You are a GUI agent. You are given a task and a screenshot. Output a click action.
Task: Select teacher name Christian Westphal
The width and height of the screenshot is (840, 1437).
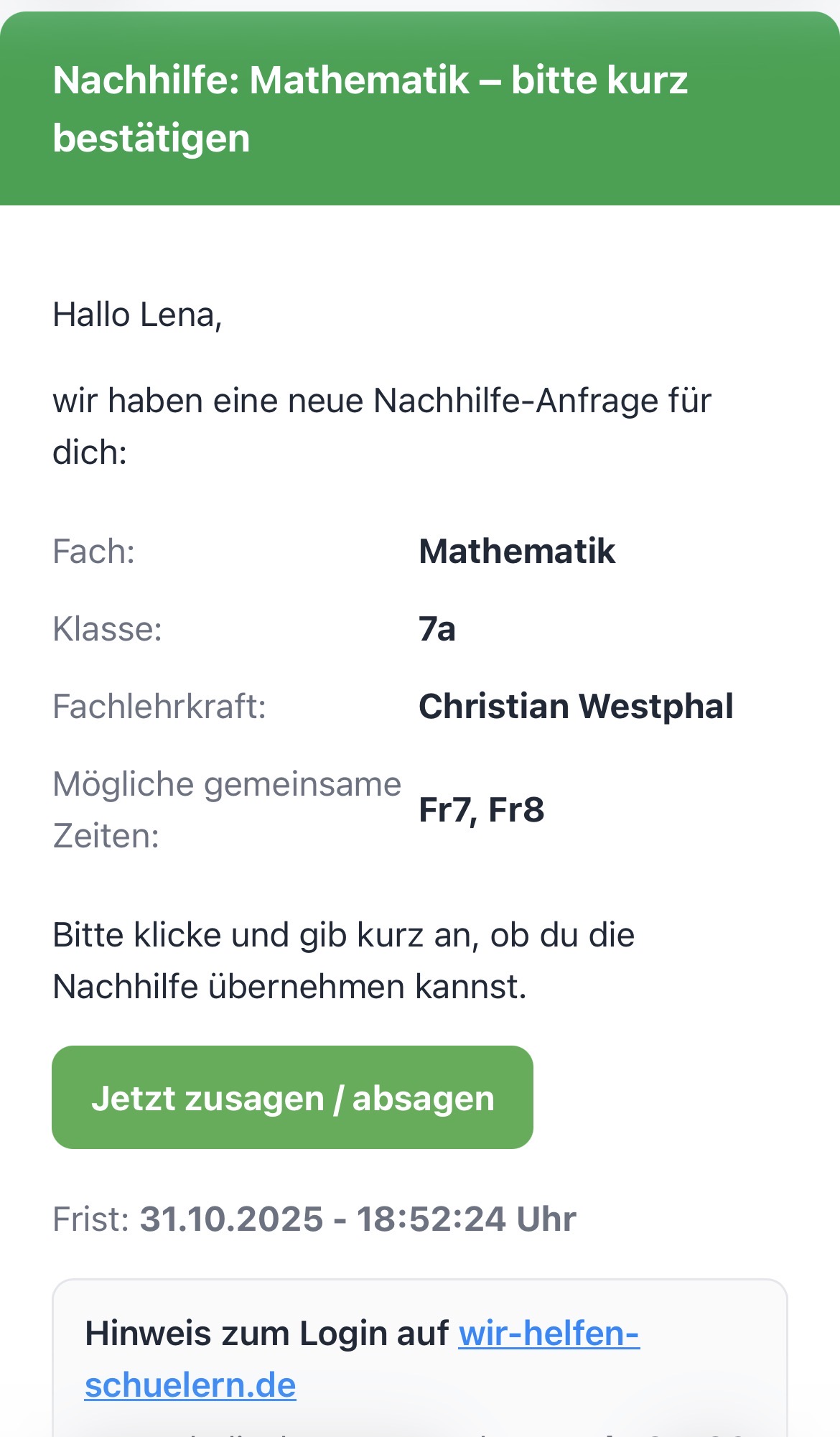click(x=577, y=706)
